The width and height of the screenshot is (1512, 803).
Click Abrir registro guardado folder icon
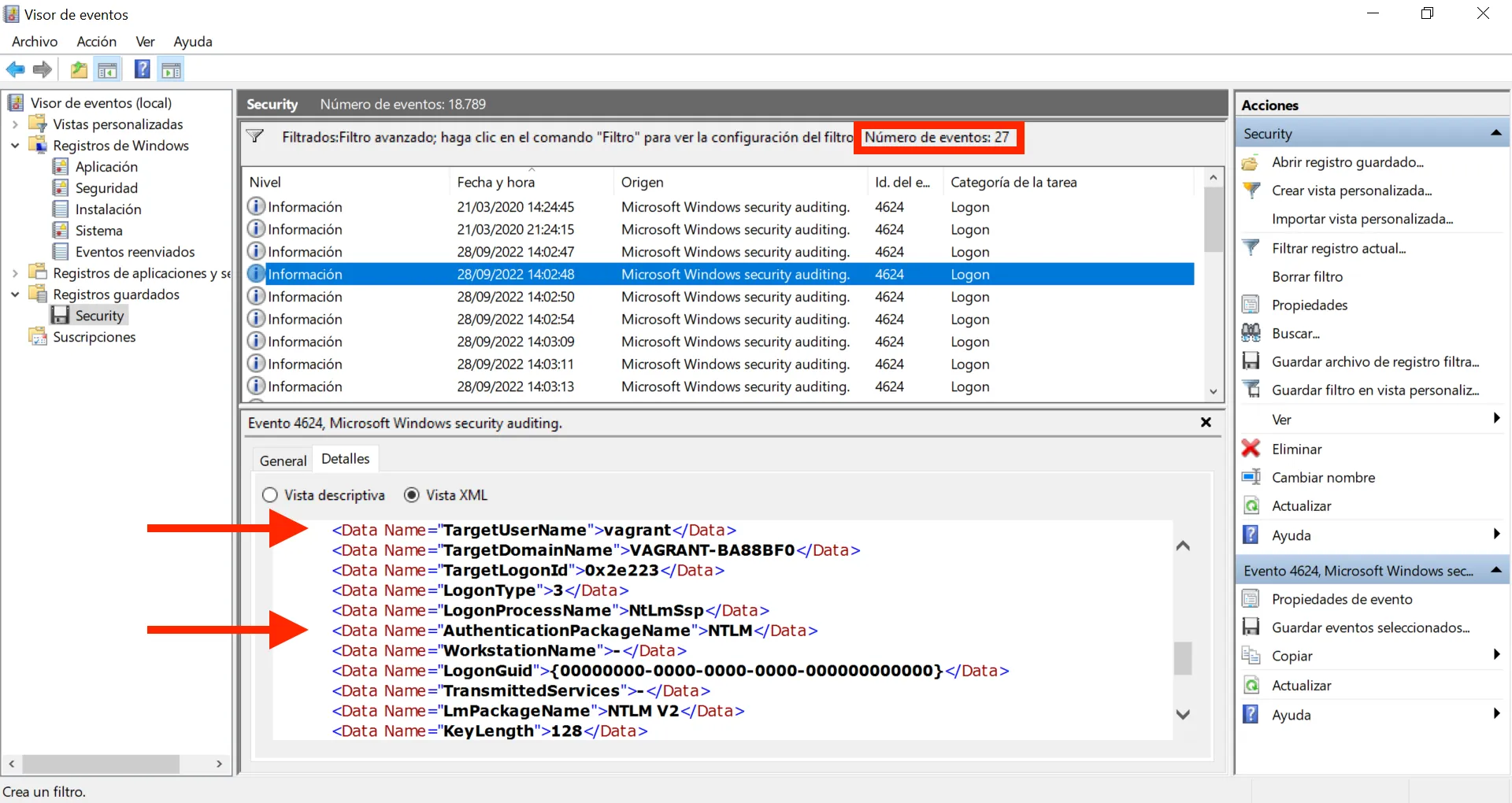click(1251, 163)
